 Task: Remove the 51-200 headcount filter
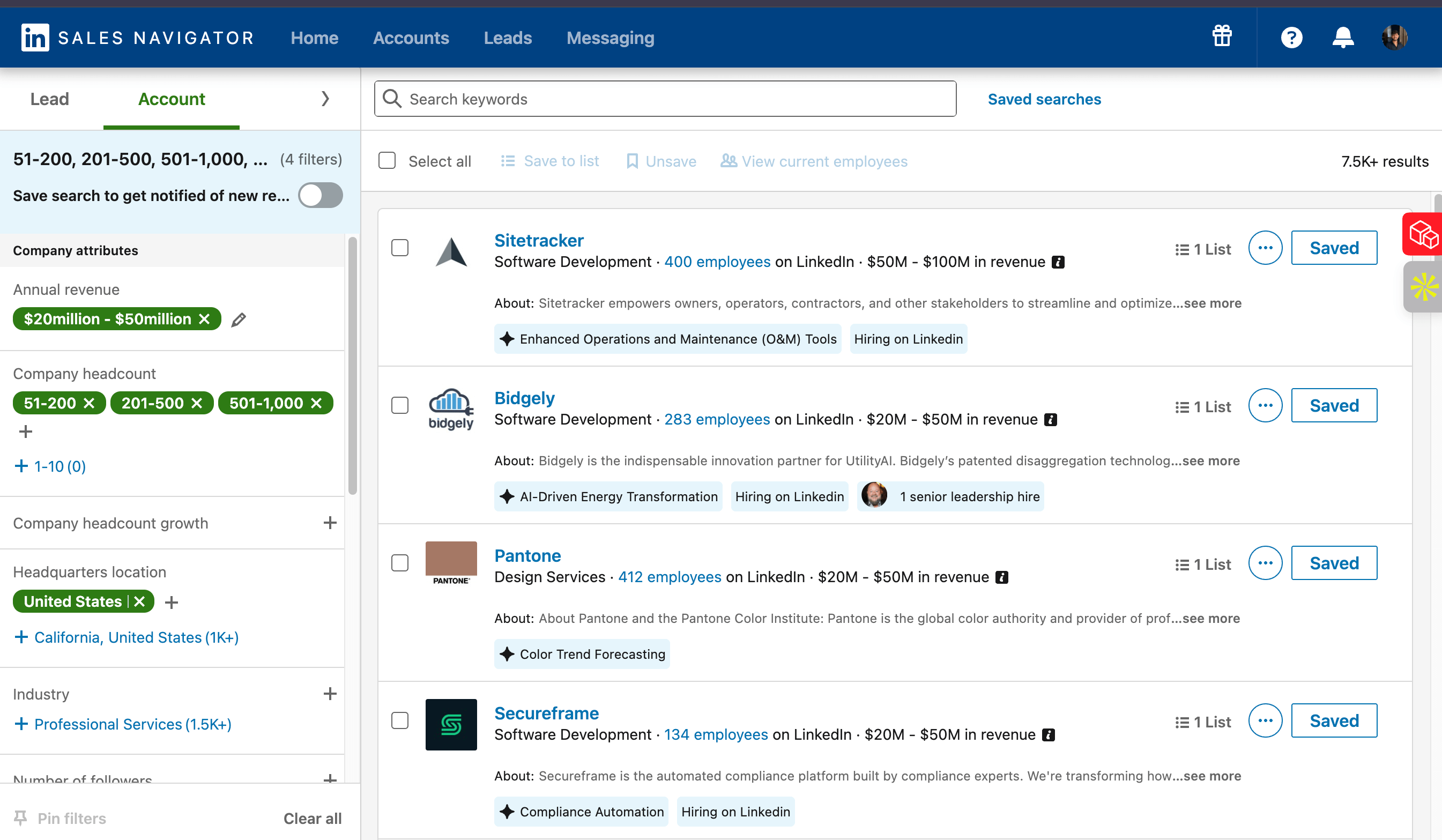90,404
